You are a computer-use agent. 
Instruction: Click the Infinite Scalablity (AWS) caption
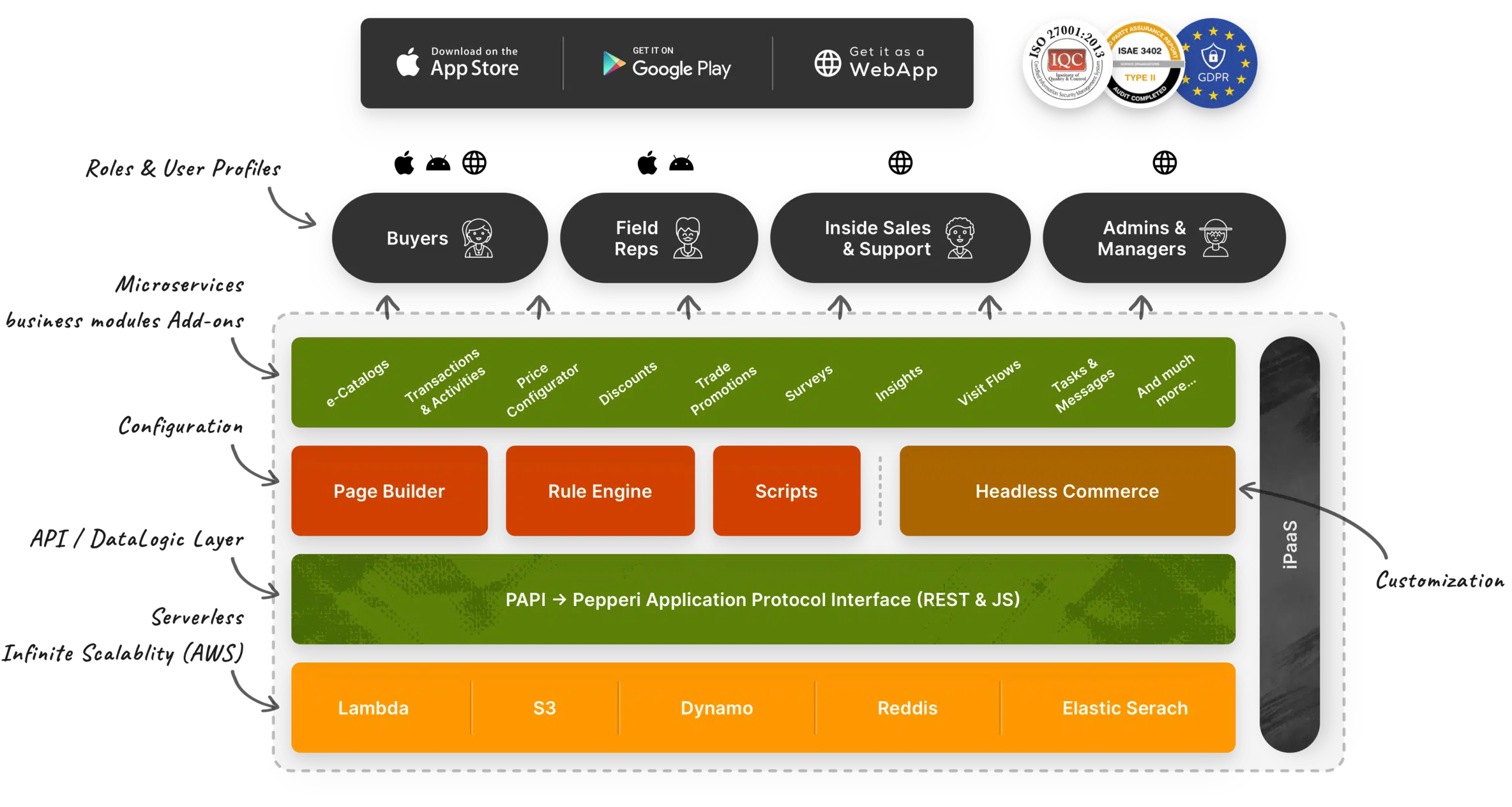click(123, 652)
